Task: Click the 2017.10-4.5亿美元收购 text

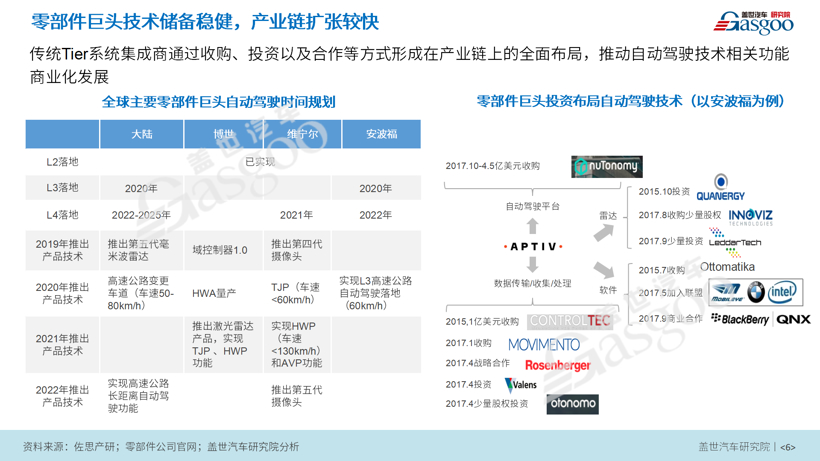Action: click(x=493, y=166)
